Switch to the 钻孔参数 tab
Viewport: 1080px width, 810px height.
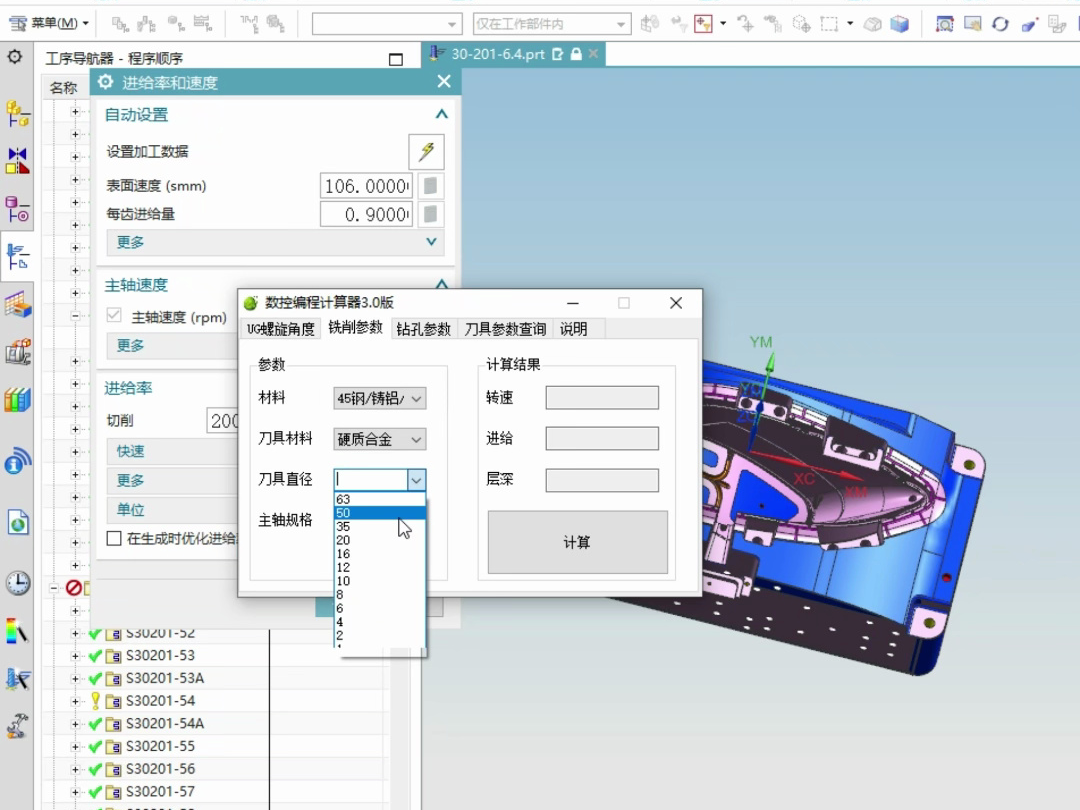click(x=423, y=329)
